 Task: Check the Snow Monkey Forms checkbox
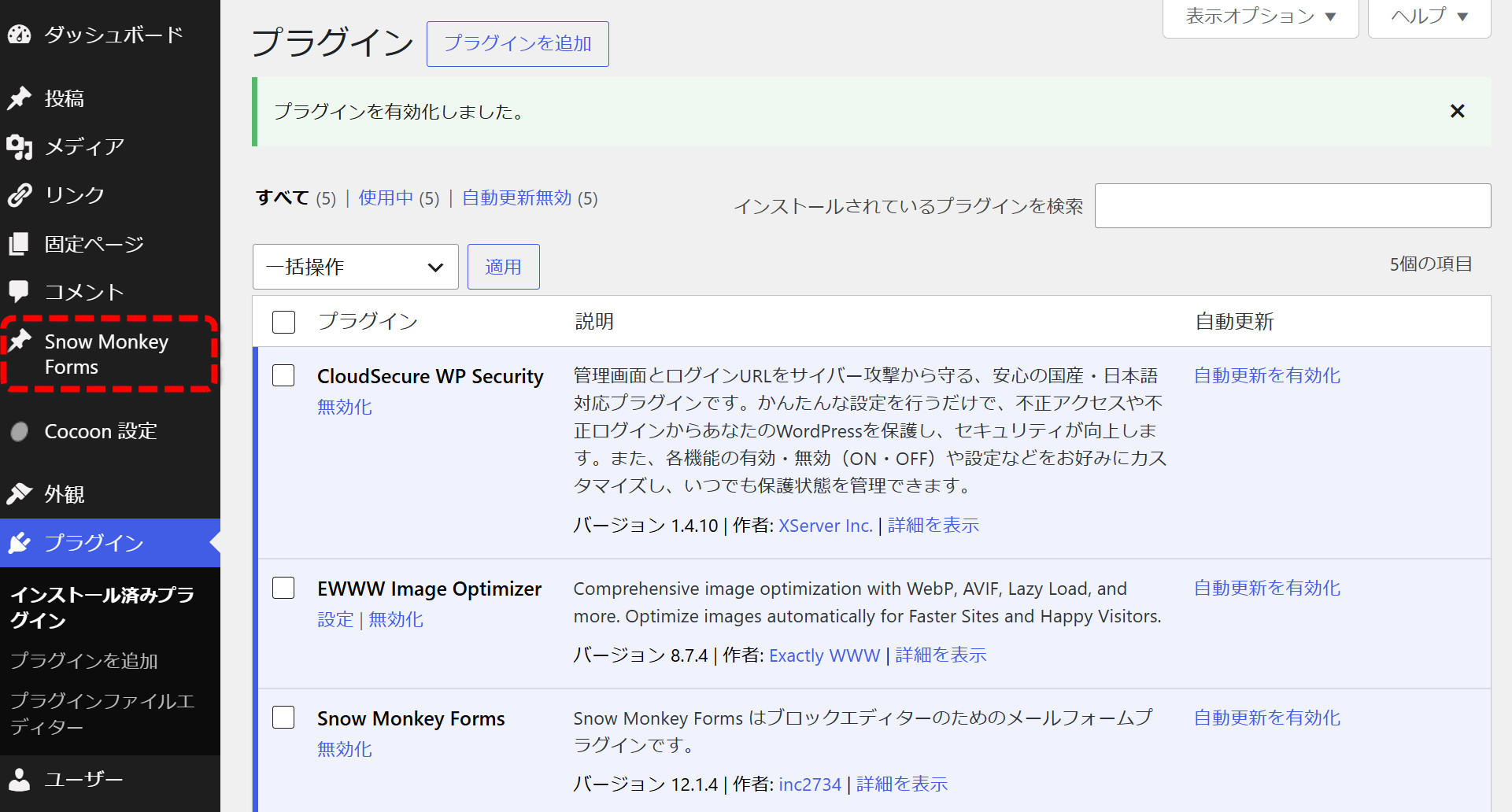pos(283,718)
